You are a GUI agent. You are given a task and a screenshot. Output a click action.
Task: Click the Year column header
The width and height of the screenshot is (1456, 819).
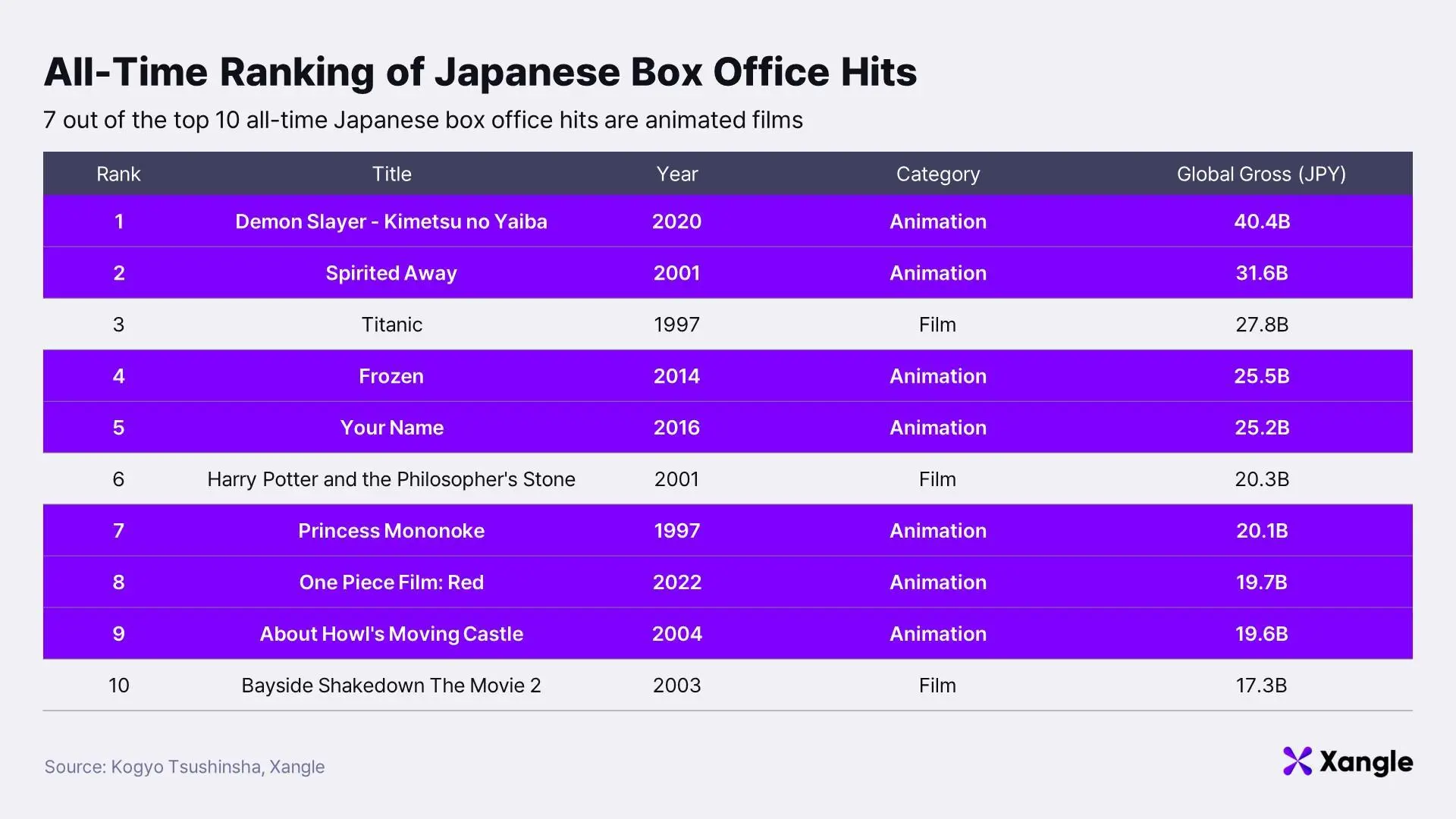pos(677,174)
